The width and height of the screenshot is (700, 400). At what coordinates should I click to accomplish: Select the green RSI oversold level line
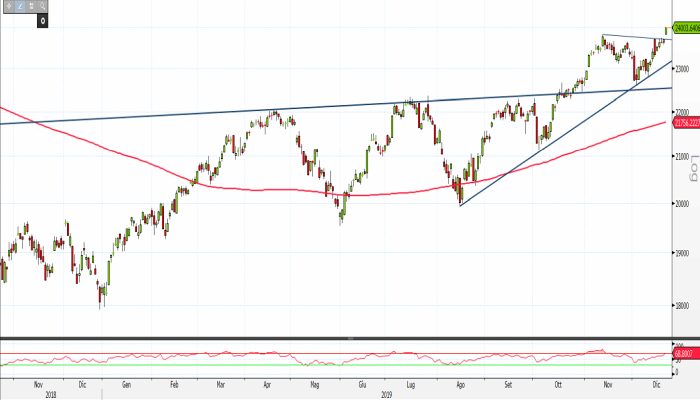pyautogui.click(x=336, y=365)
